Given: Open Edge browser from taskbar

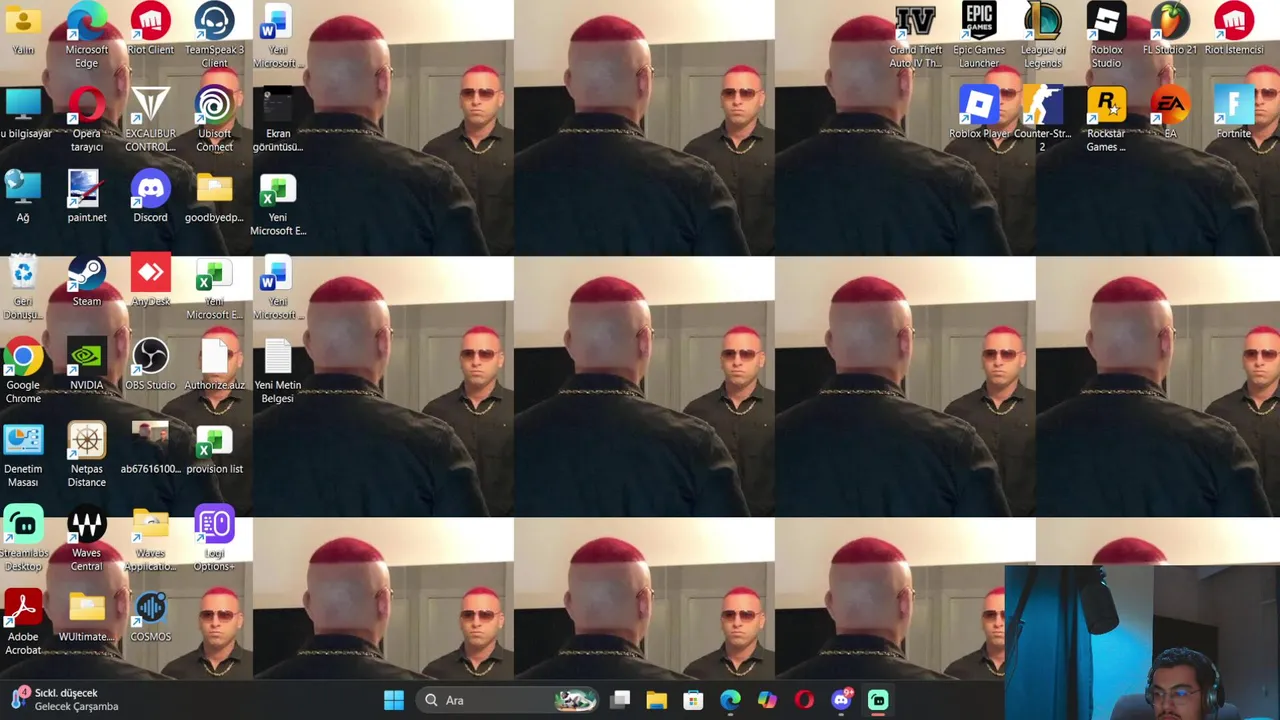Looking at the screenshot, I should click(730, 700).
